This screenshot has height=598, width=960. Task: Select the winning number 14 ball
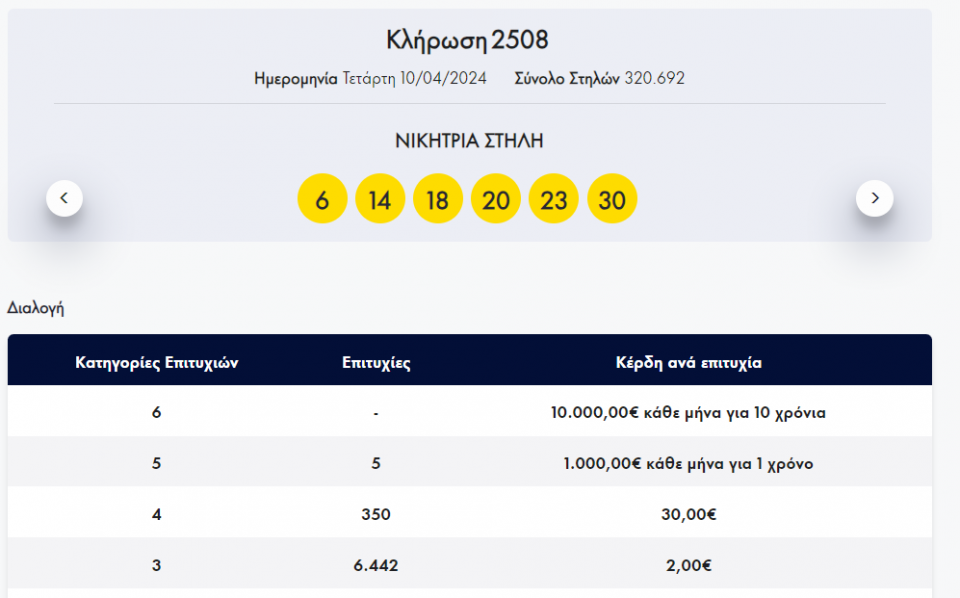coord(380,200)
